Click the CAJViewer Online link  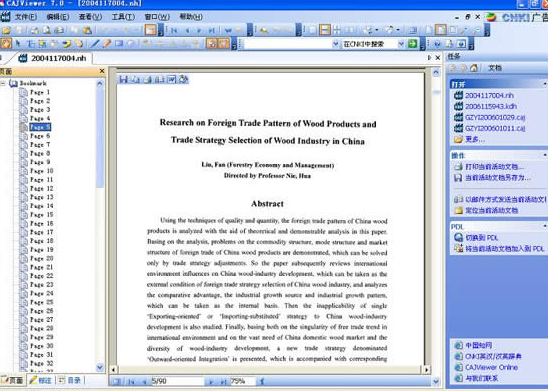point(491,367)
